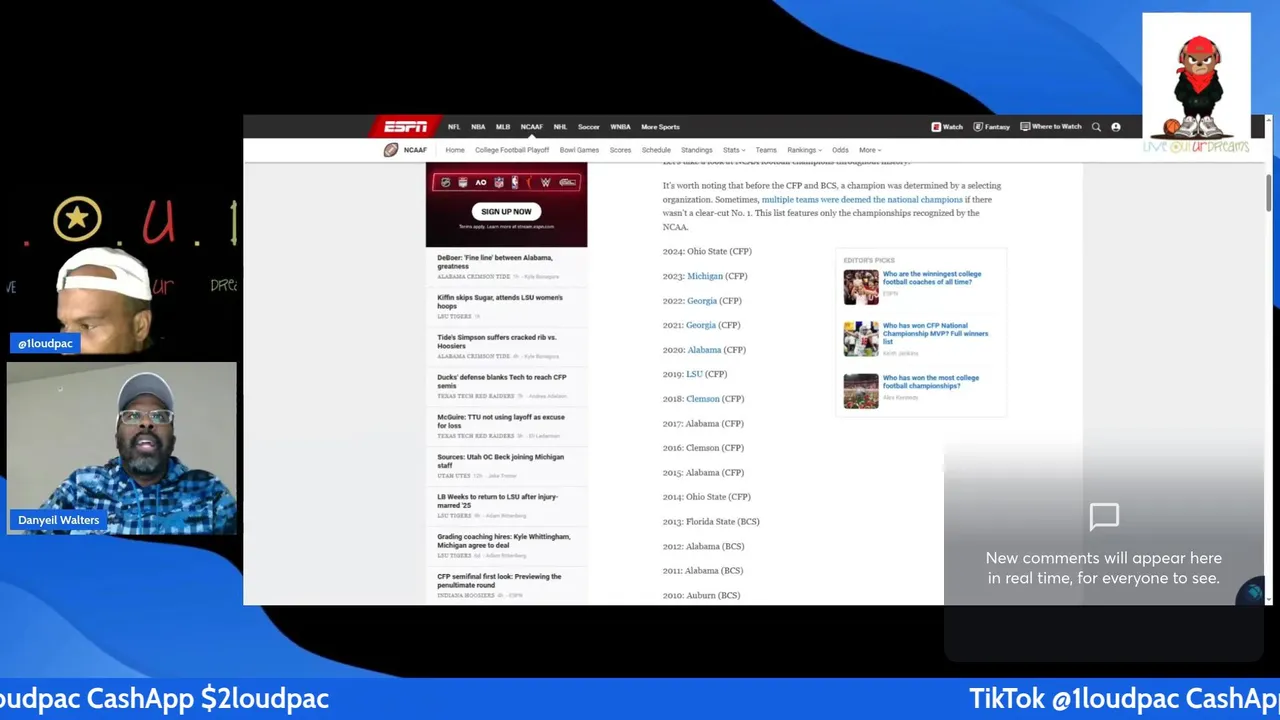Click the ESPN logo
1280x720 pixels.
click(405, 126)
